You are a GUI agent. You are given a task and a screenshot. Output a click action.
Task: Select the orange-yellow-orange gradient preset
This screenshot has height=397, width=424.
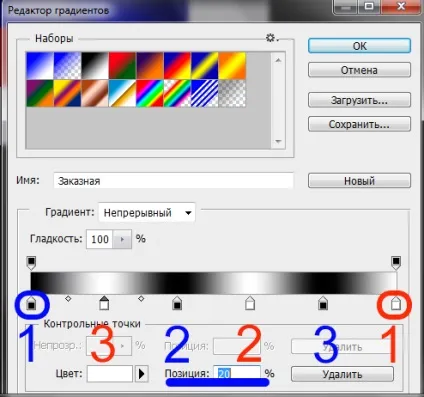click(232, 66)
